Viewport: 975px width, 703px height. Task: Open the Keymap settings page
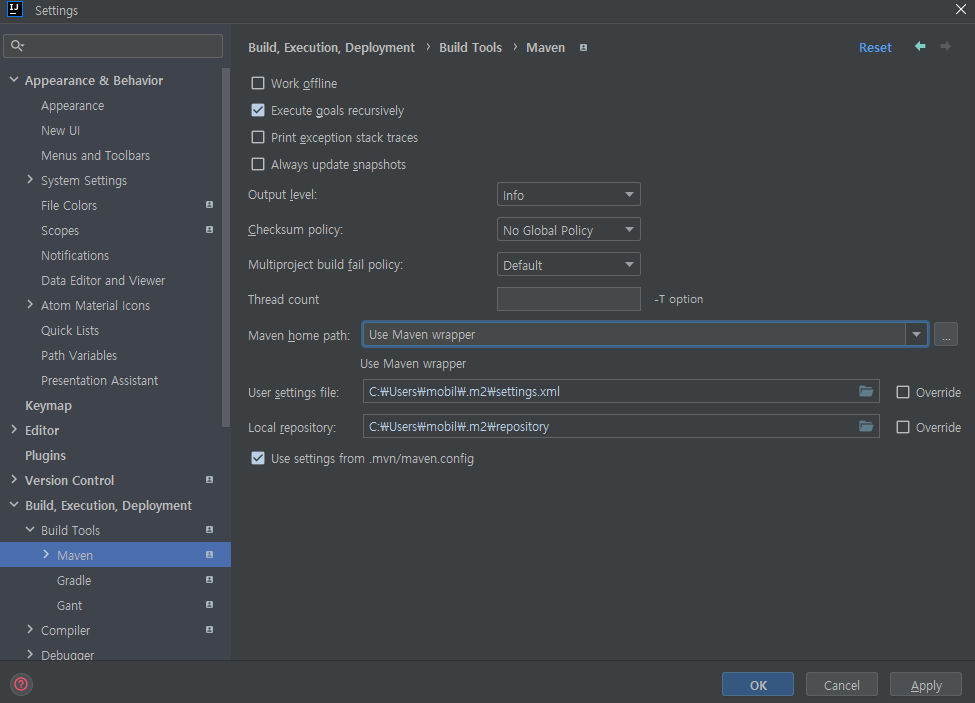[48, 405]
